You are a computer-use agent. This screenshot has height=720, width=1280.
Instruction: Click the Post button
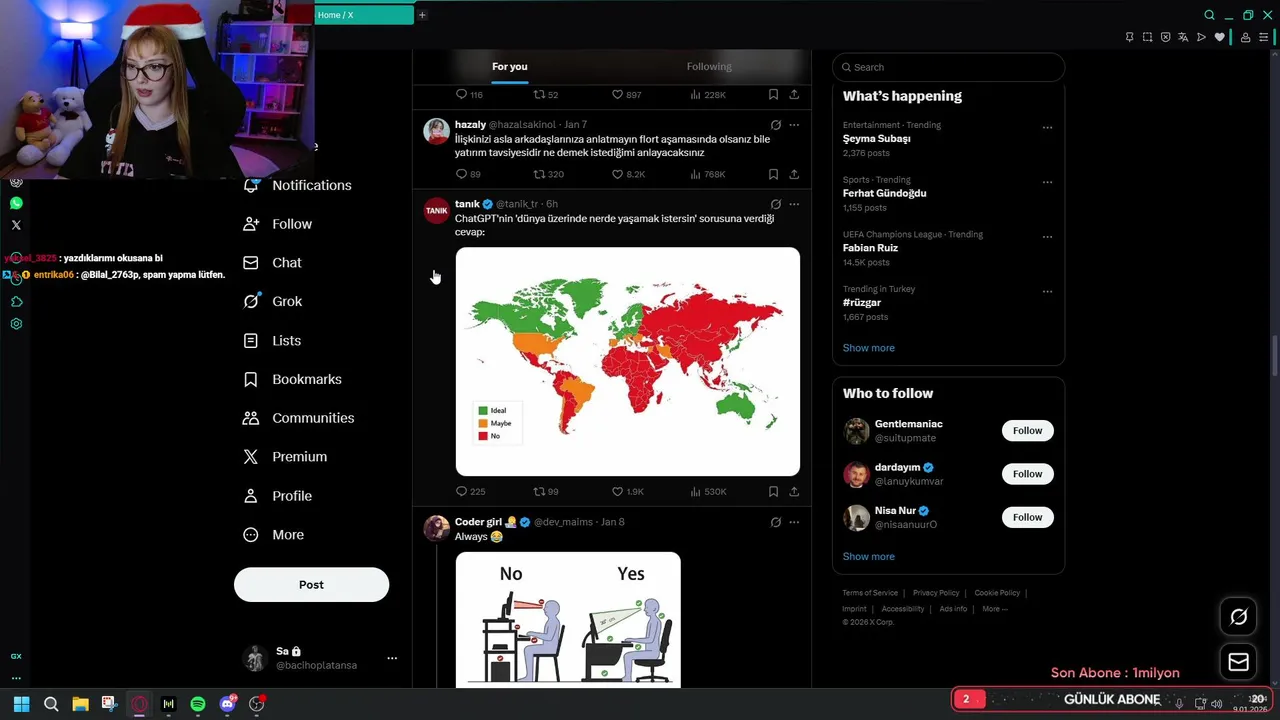tap(311, 584)
